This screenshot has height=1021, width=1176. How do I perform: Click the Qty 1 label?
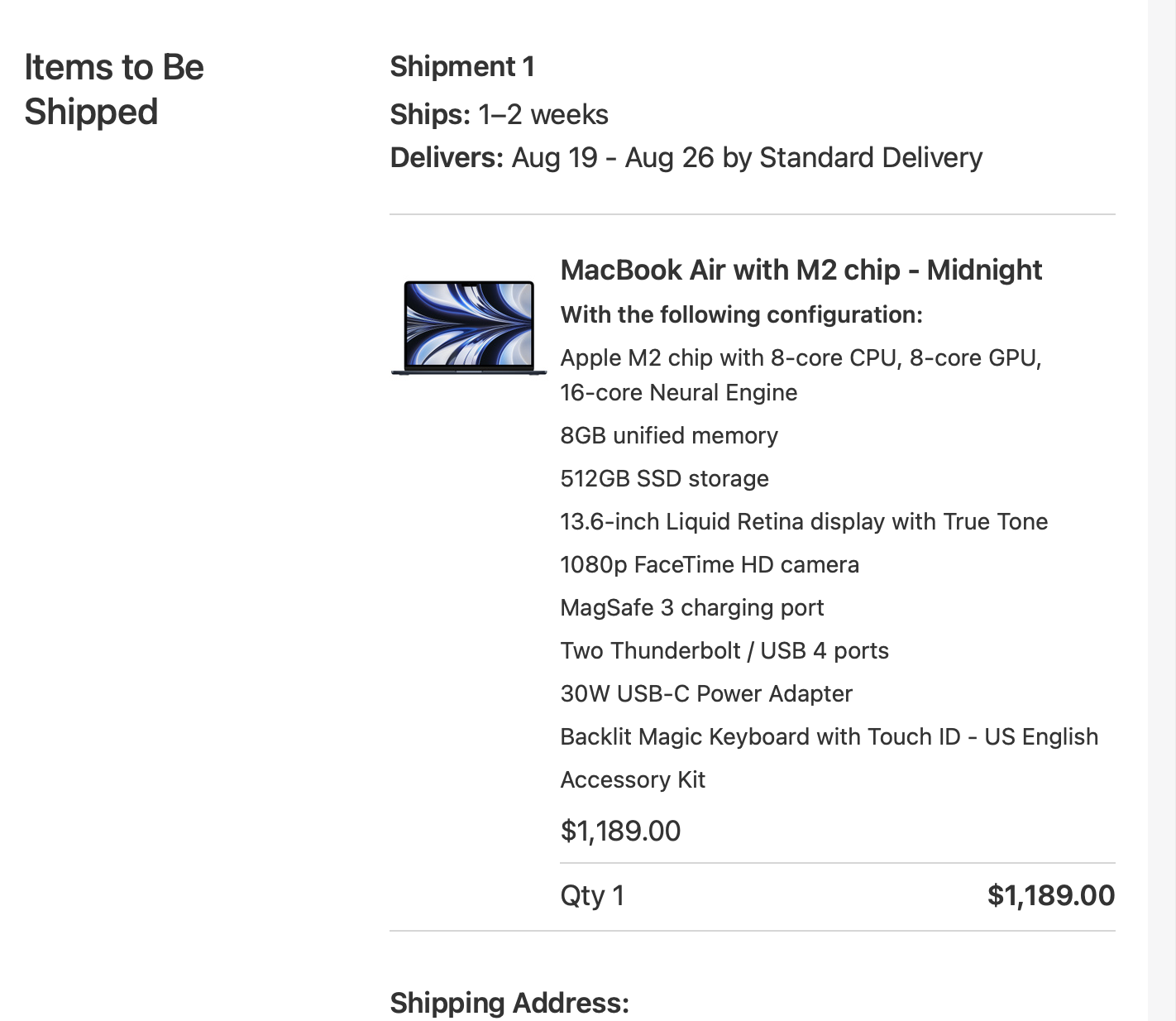click(592, 895)
